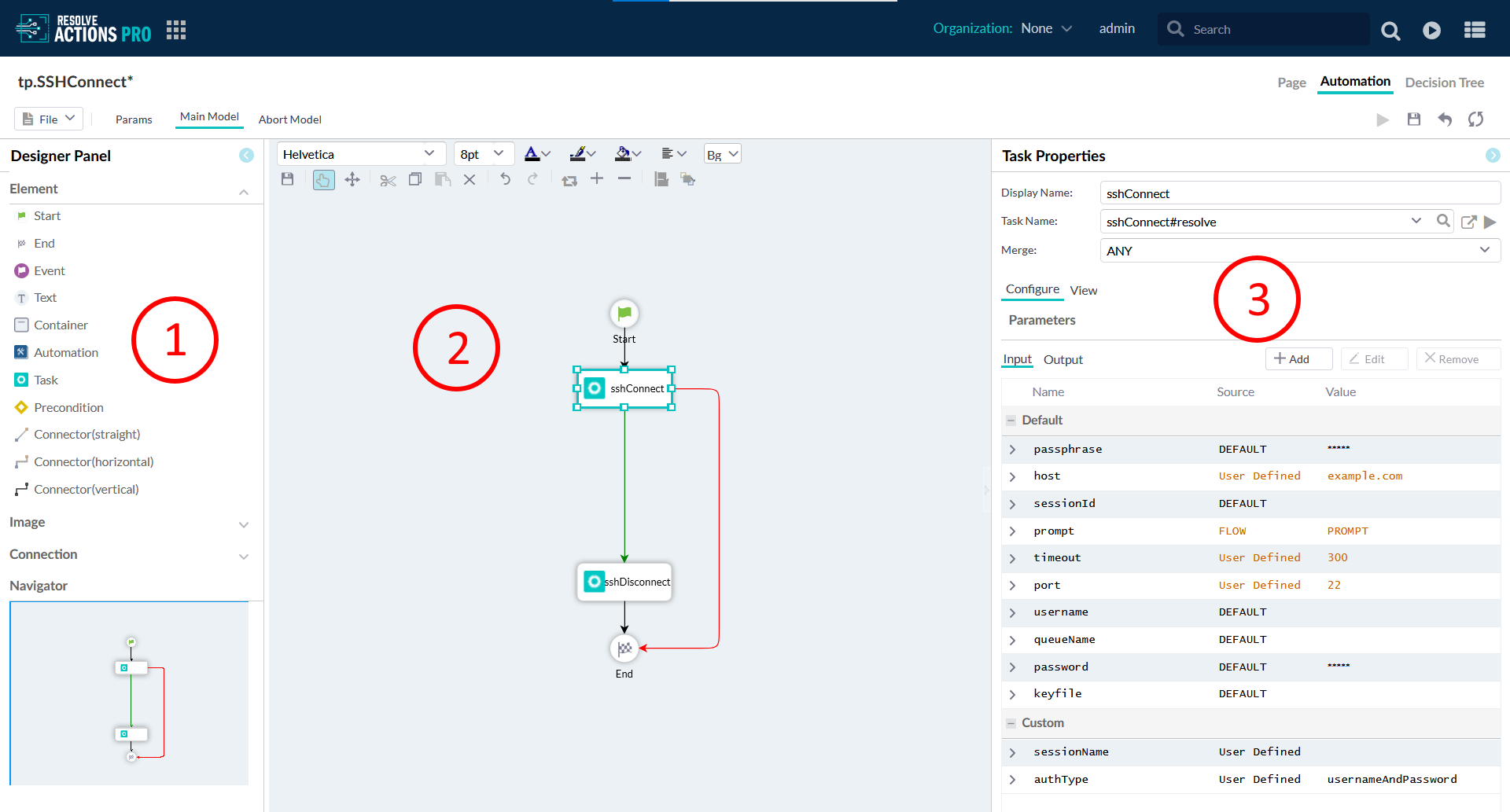
Task: Expand the host parameter row
Action: coord(1013,476)
